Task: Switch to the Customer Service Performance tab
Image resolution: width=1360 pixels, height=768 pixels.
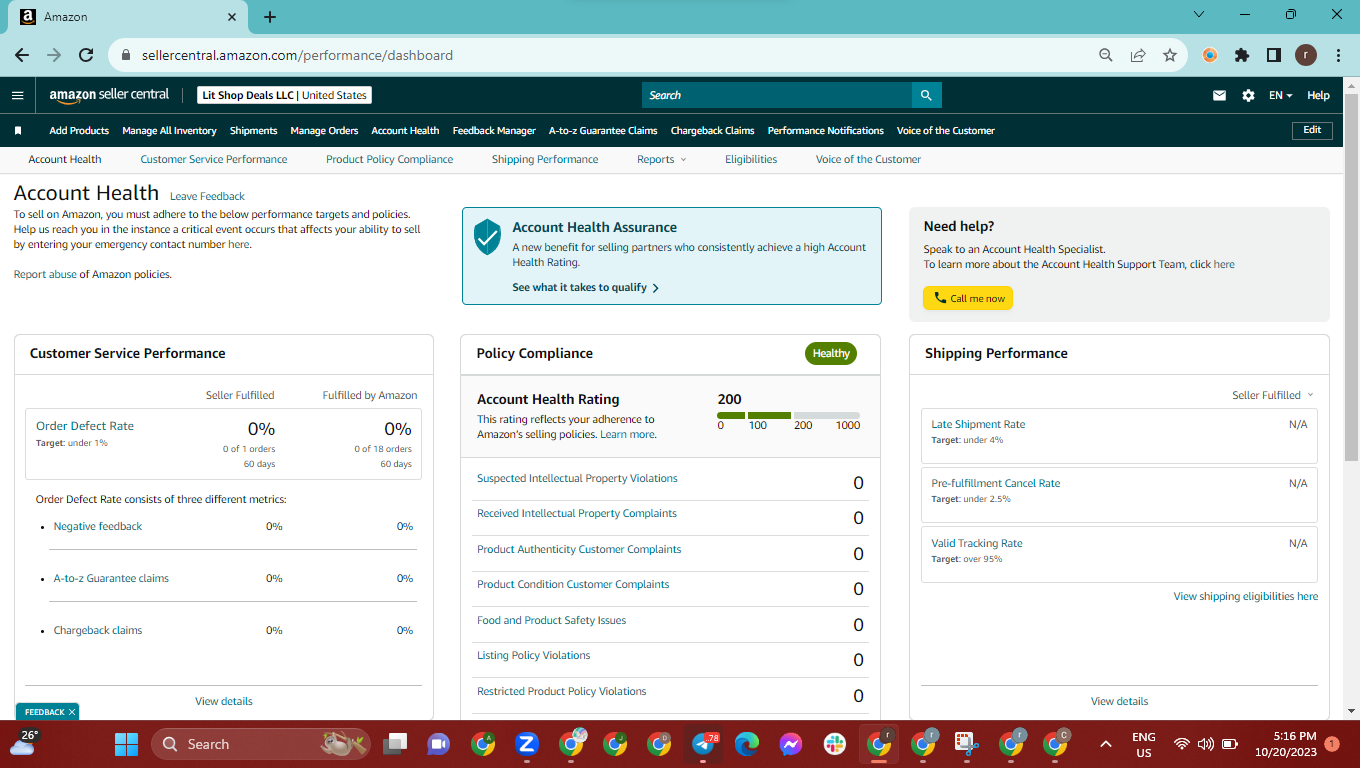Action: pos(214,159)
